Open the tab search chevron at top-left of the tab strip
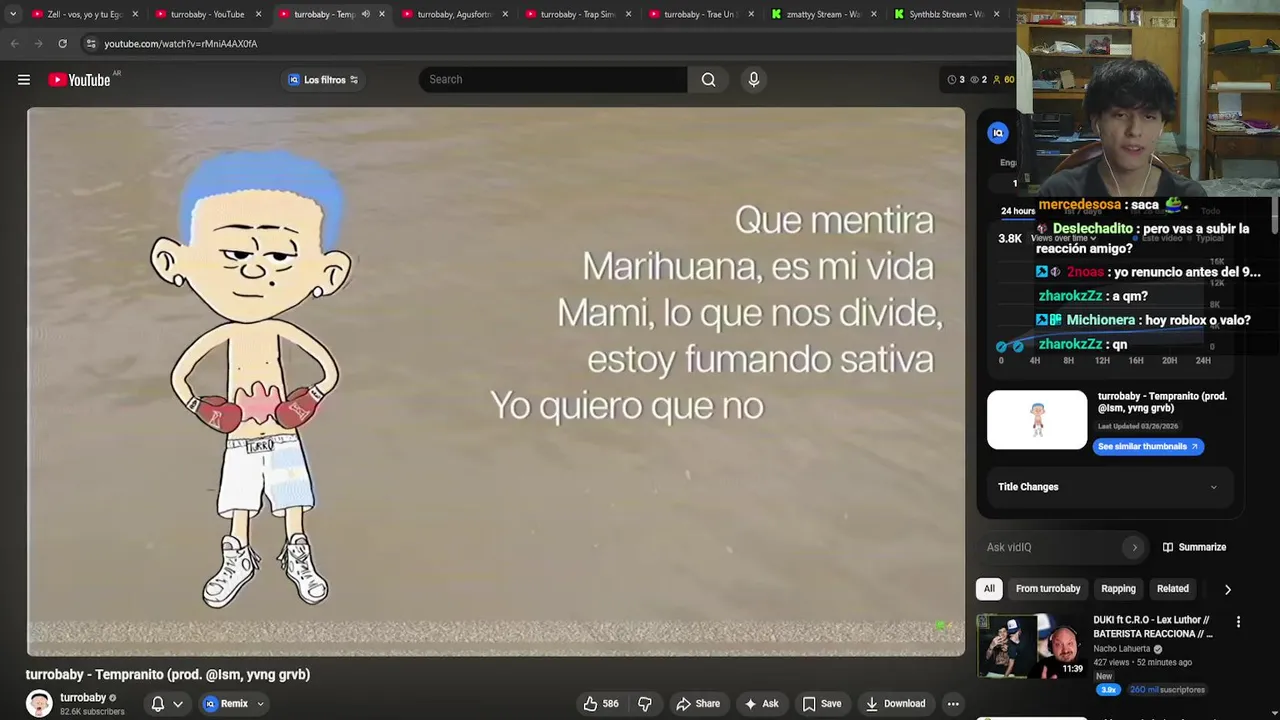This screenshot has width=1280, height=720. 12,14
